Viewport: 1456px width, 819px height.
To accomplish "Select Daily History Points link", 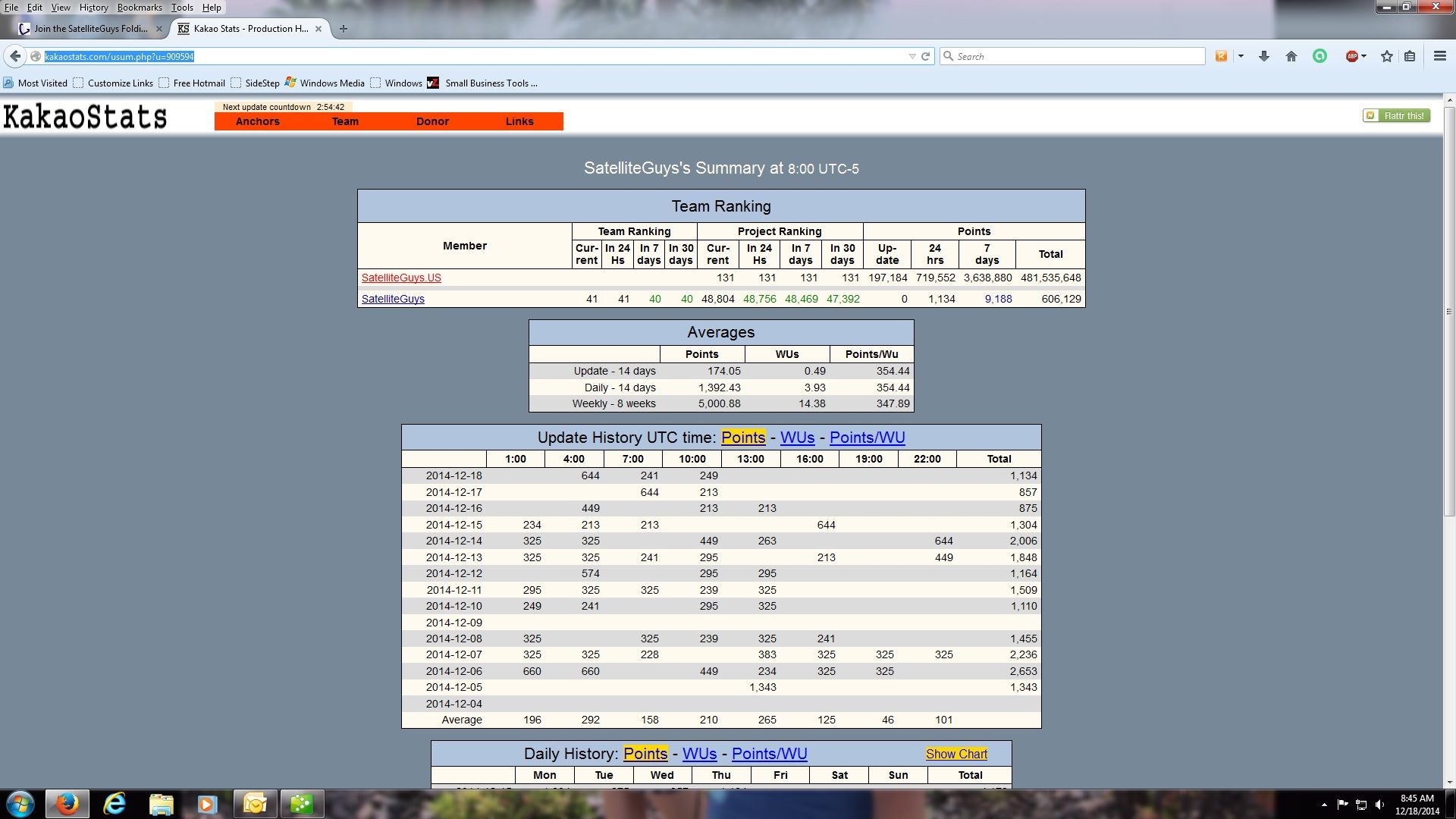I will point(645,754).
